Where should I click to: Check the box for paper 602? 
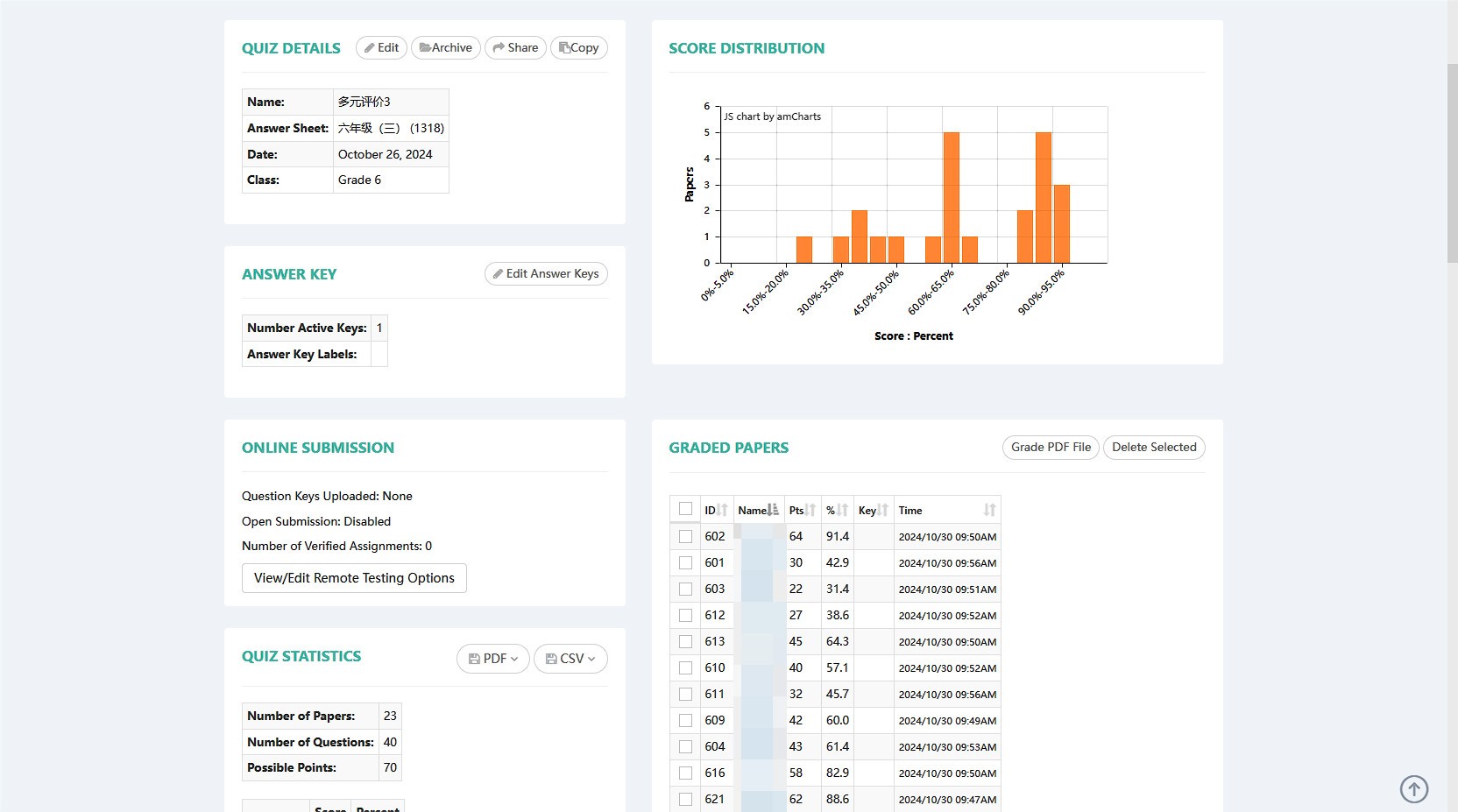pos(685,537)
